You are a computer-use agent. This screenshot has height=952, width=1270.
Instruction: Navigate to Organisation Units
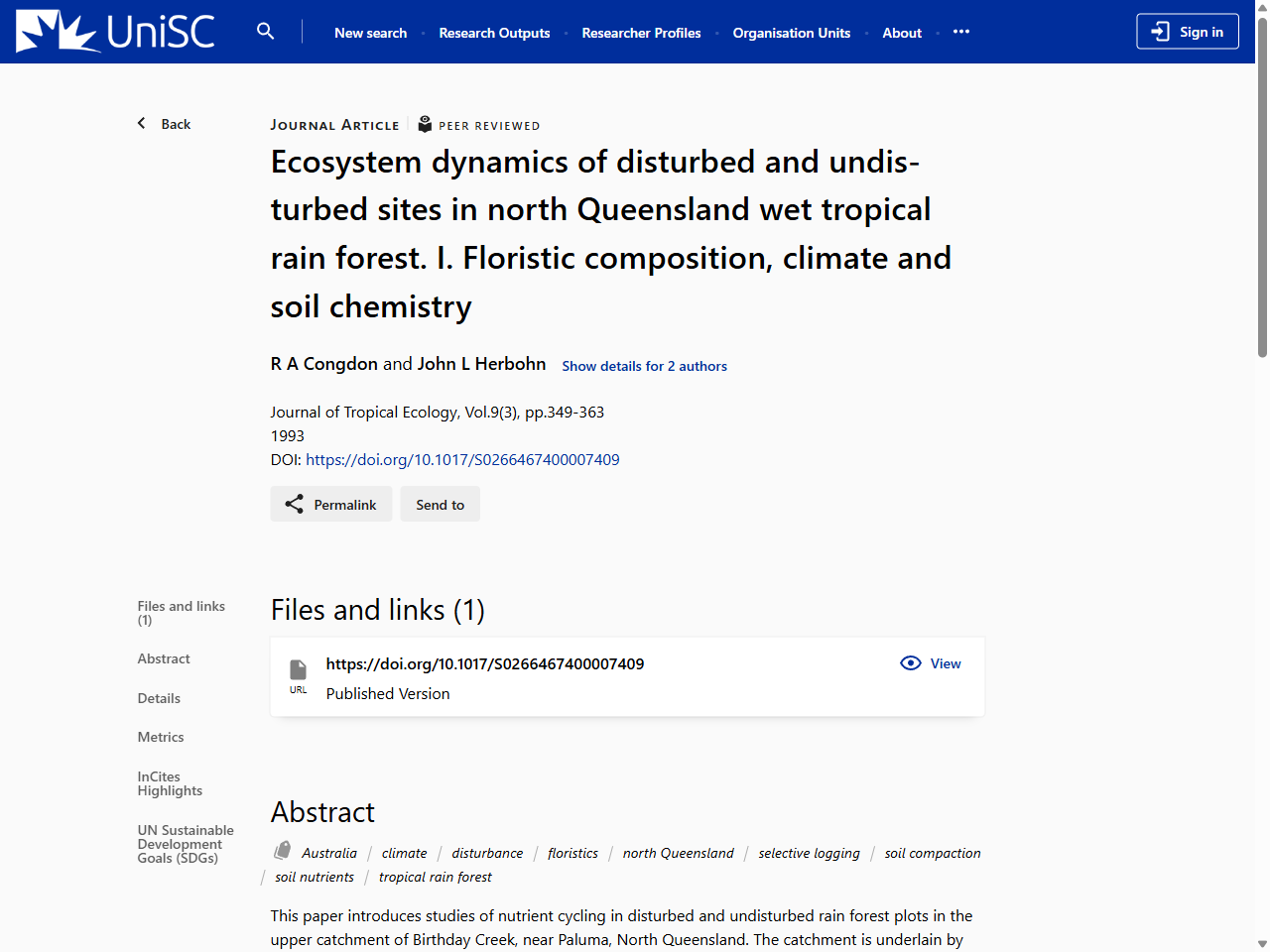[x=791, y=33]
